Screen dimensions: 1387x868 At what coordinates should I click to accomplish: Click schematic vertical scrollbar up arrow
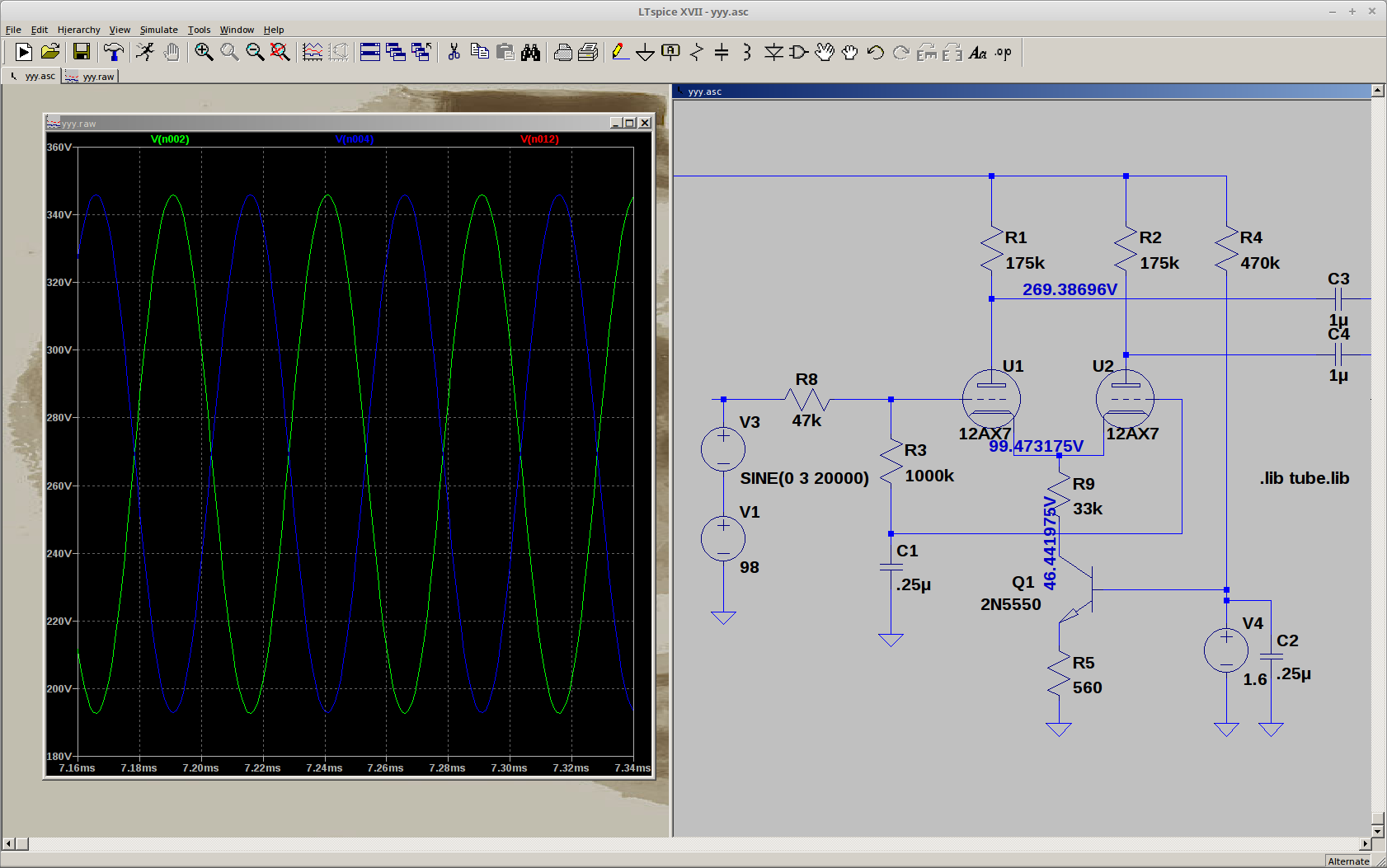tap(1377, 91)
